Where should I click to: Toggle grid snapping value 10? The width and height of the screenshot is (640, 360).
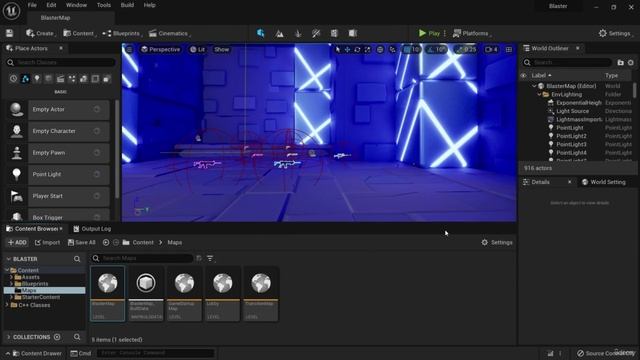411,49
